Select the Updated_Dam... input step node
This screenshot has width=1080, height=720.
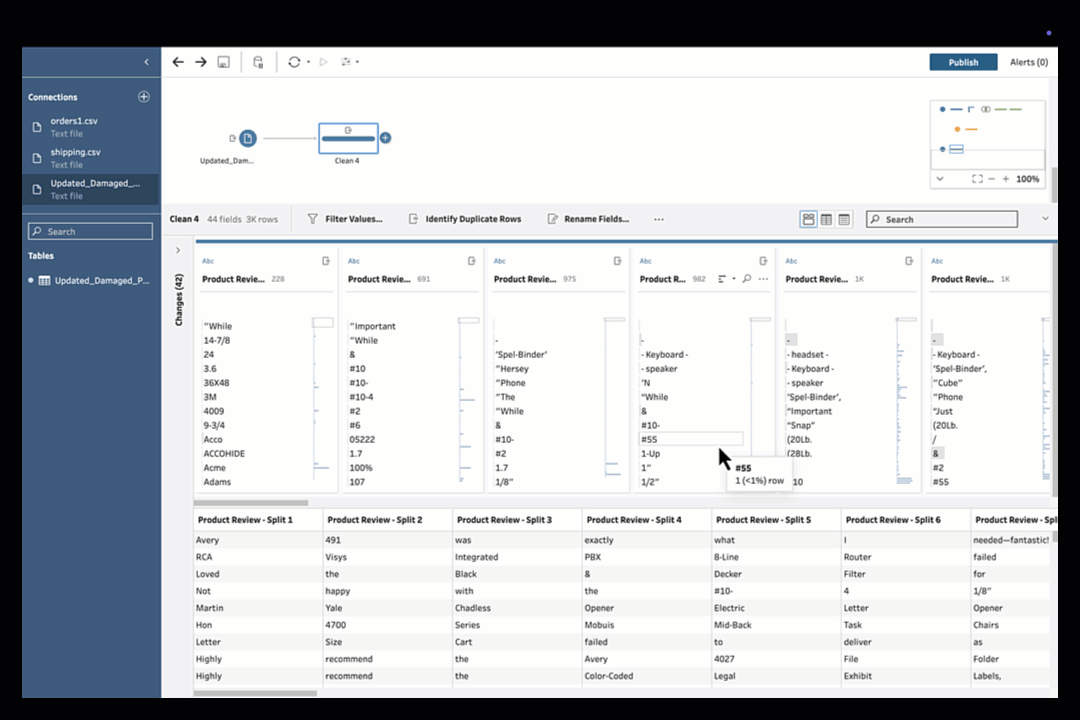248,138
